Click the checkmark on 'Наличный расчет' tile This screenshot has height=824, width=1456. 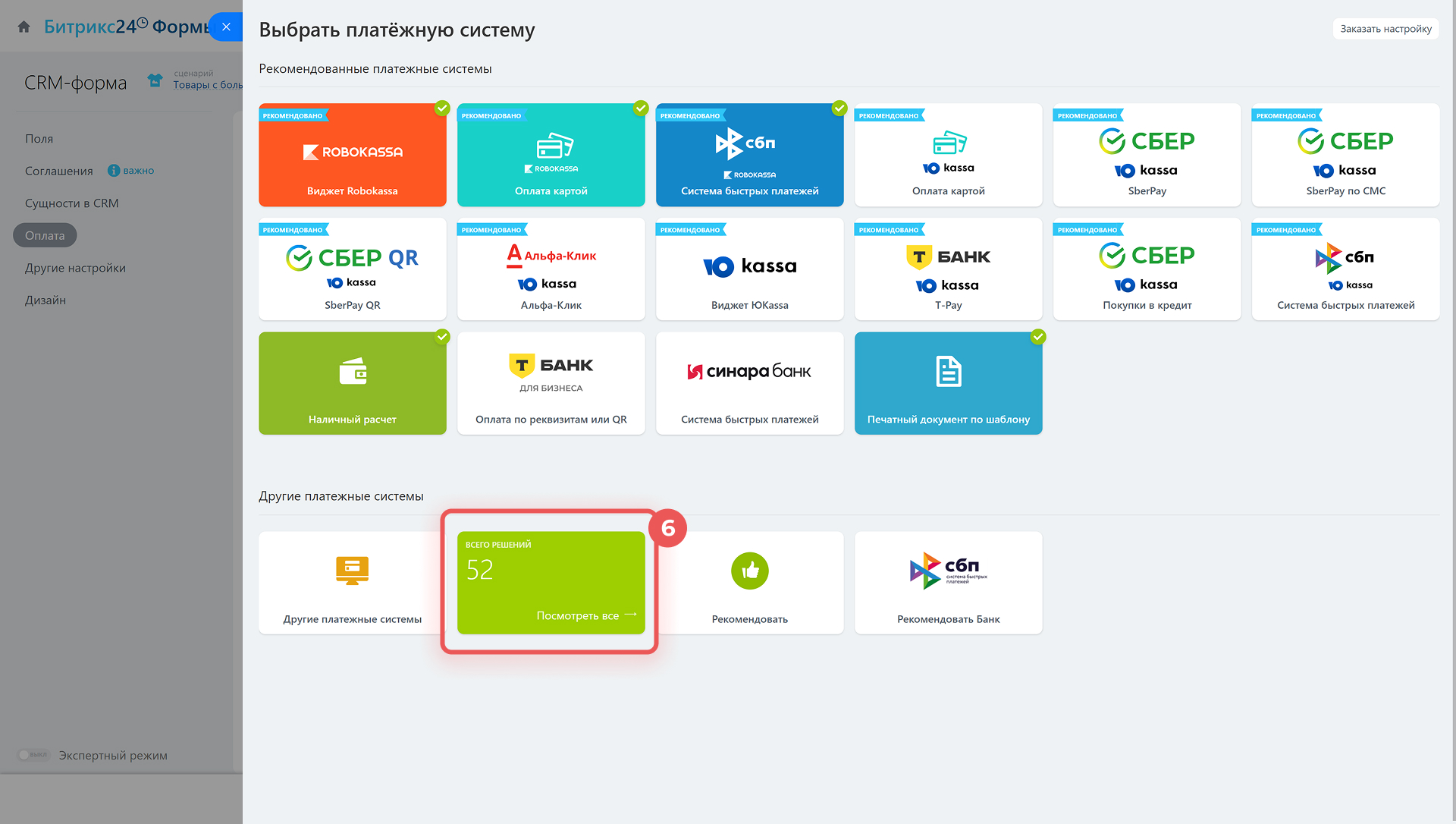(442, 336)
